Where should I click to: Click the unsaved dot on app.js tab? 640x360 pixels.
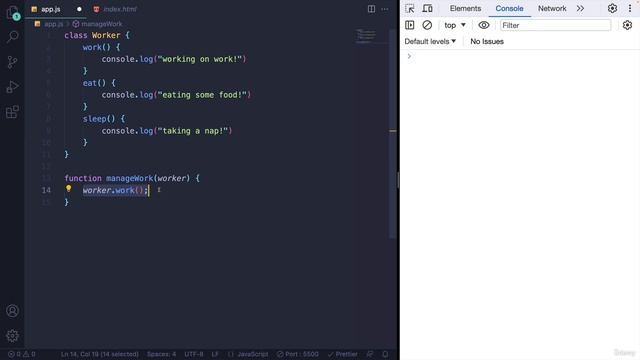[79, 9]
